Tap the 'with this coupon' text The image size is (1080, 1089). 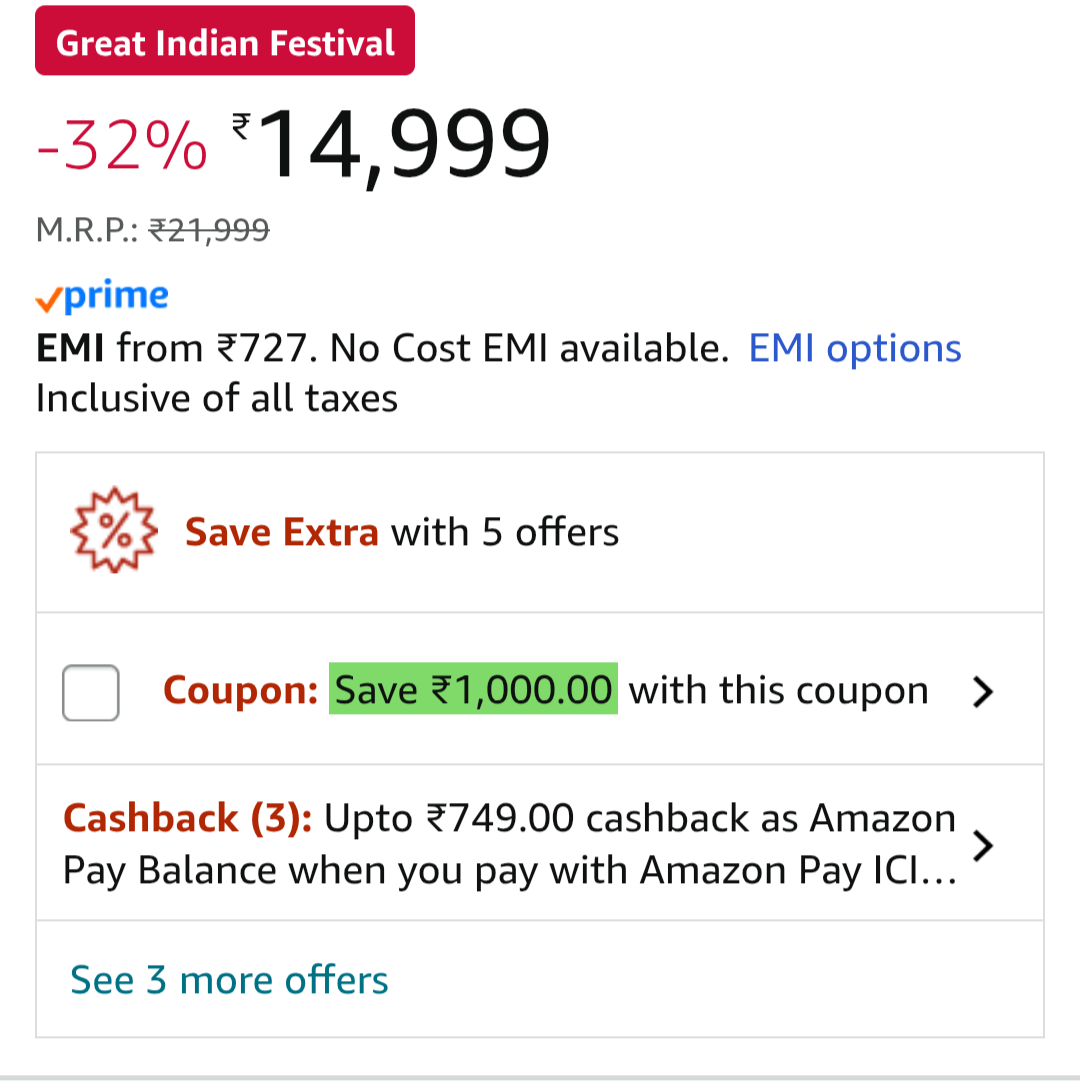tap(778, 690)
